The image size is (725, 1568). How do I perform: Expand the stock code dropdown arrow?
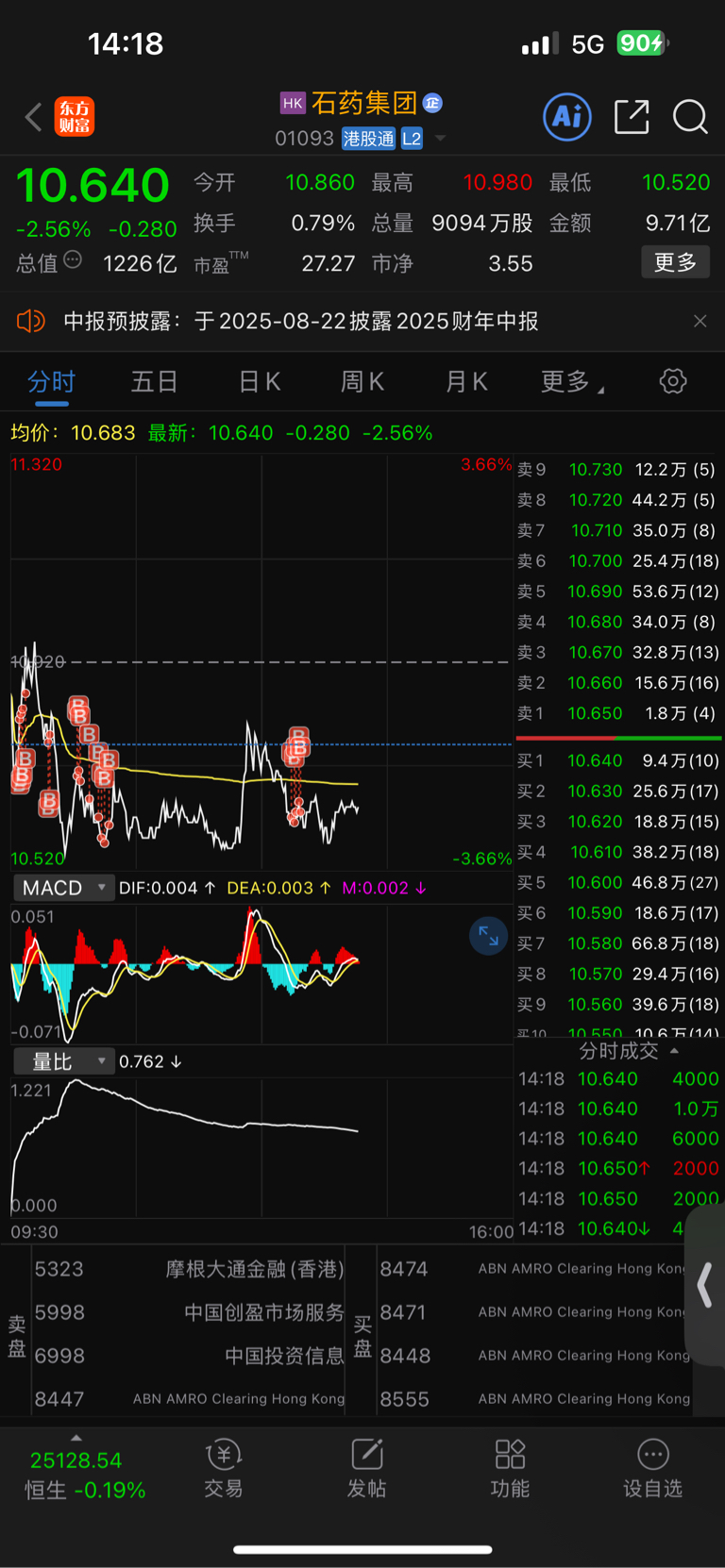coord(440,139)
